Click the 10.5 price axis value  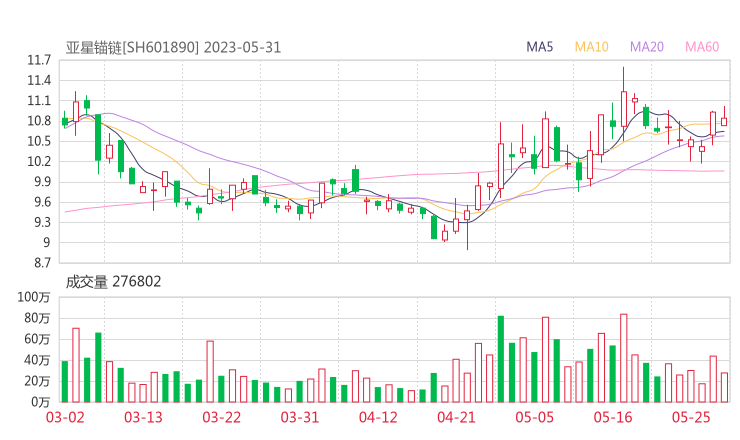[x=39, y=142]
